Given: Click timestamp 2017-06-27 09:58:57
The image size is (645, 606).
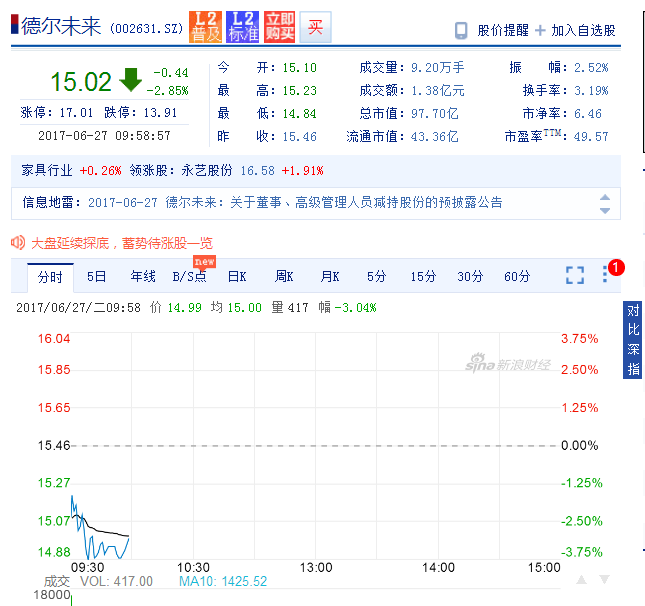Looking at the screenshot, I should (104, 136).
